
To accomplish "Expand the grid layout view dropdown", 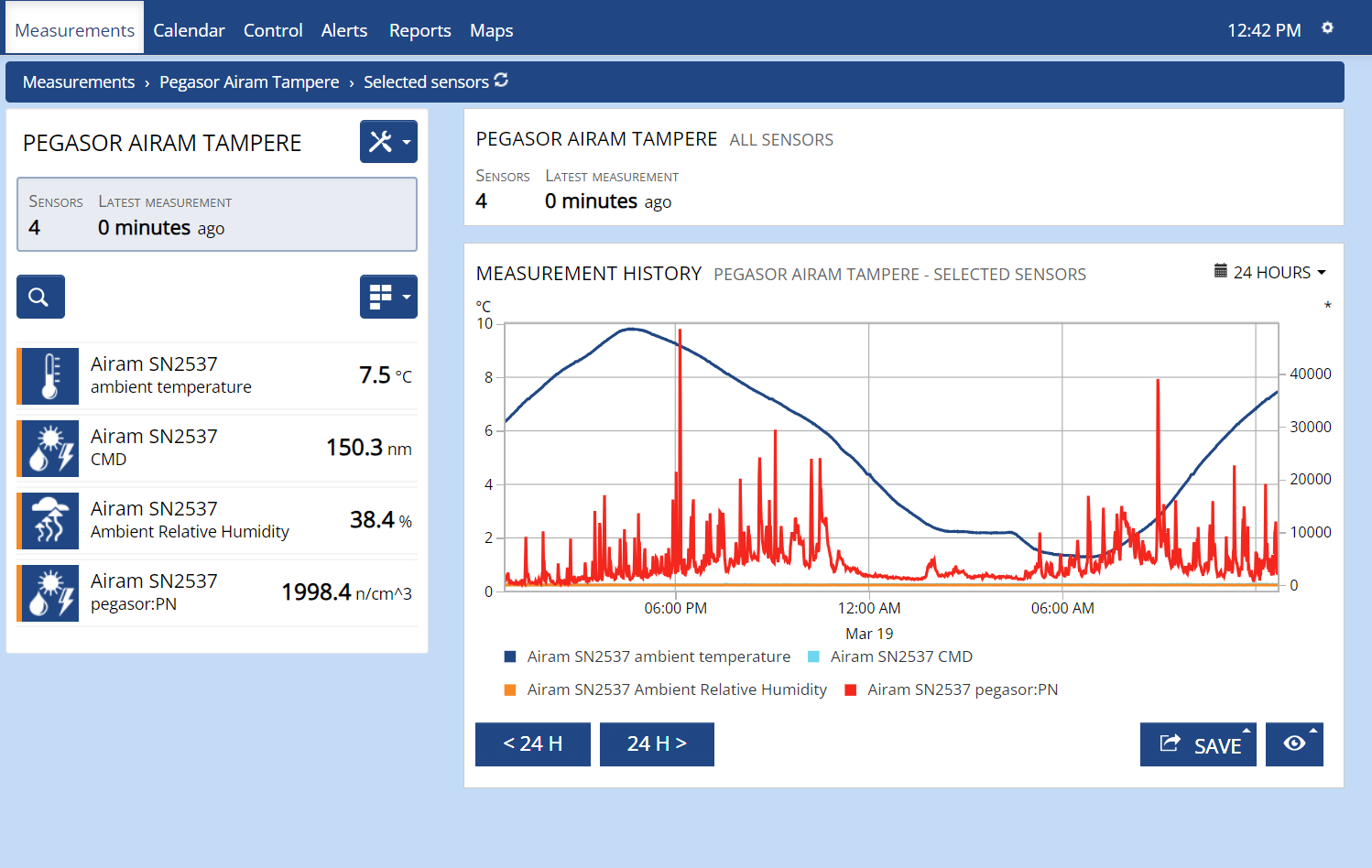I will (388, 297).
